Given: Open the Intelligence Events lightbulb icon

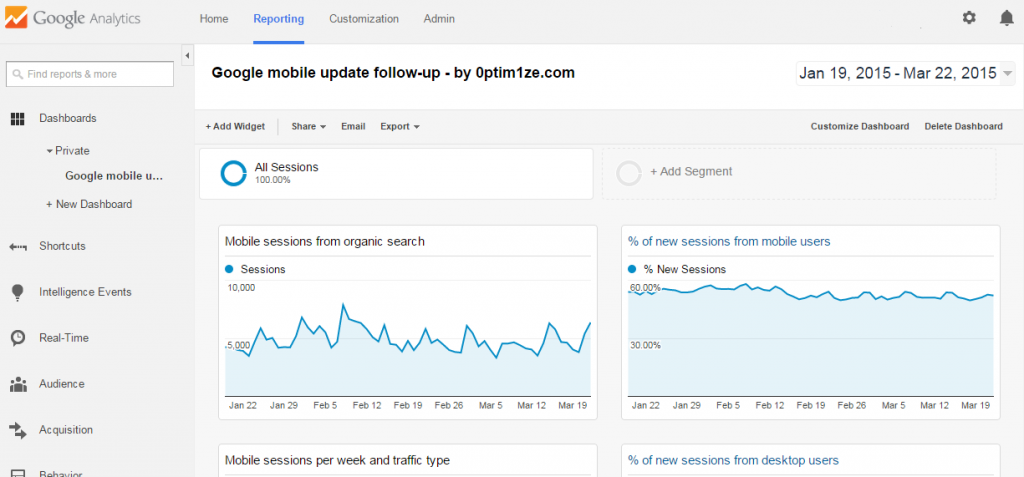Looking at the screenshot, I should tap(18, 292).
